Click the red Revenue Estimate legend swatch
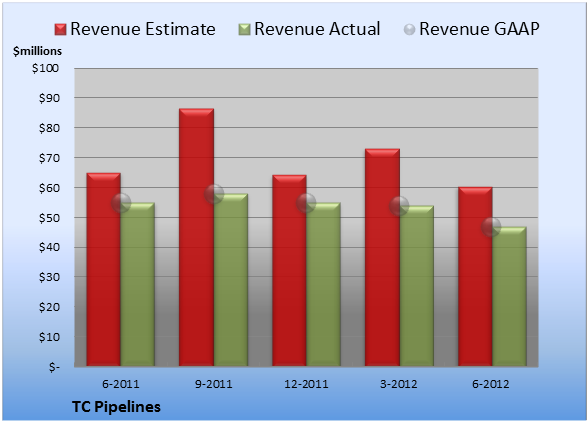Image resolution: width=588 pixels, height=422 pixels. tap(60, 30)
